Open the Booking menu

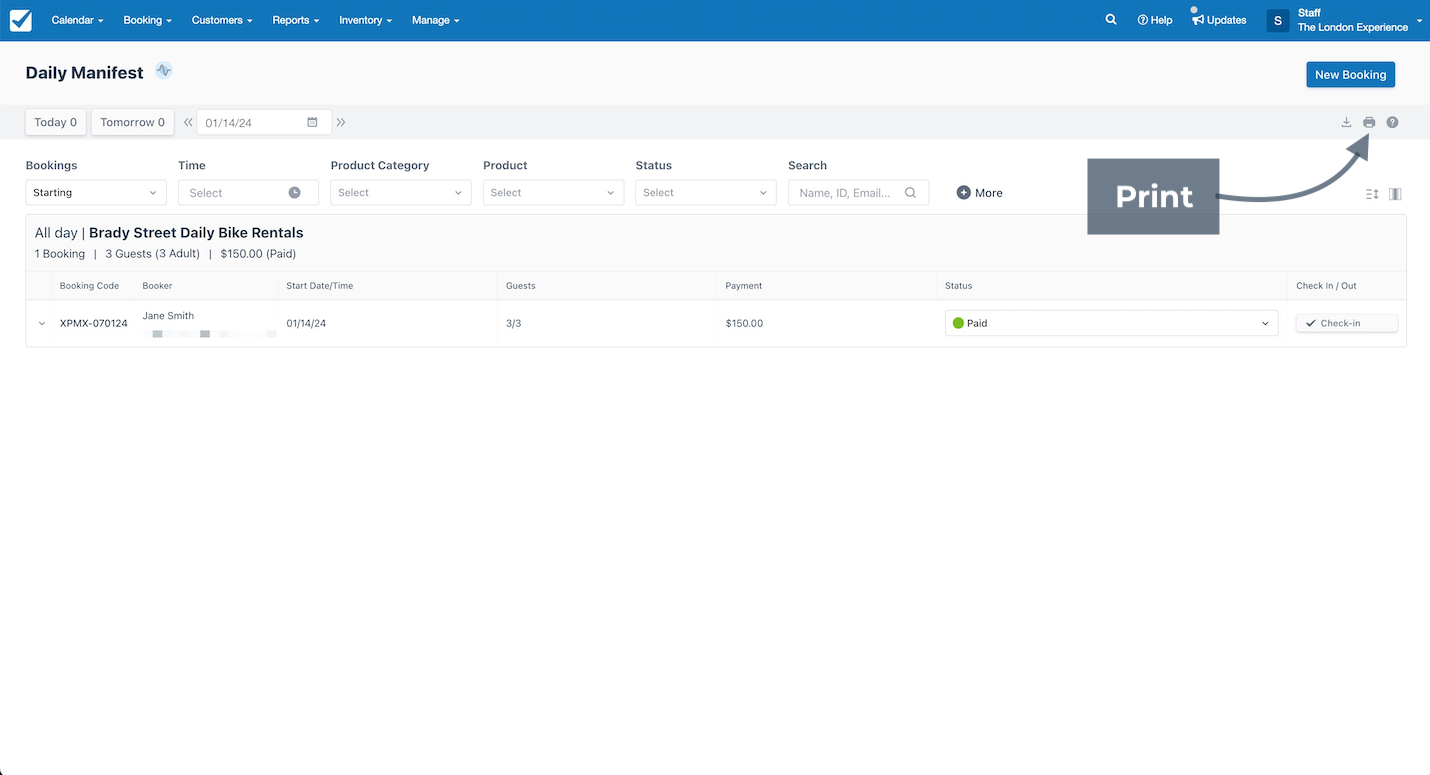pyautogui.click(x=148, y=20)
